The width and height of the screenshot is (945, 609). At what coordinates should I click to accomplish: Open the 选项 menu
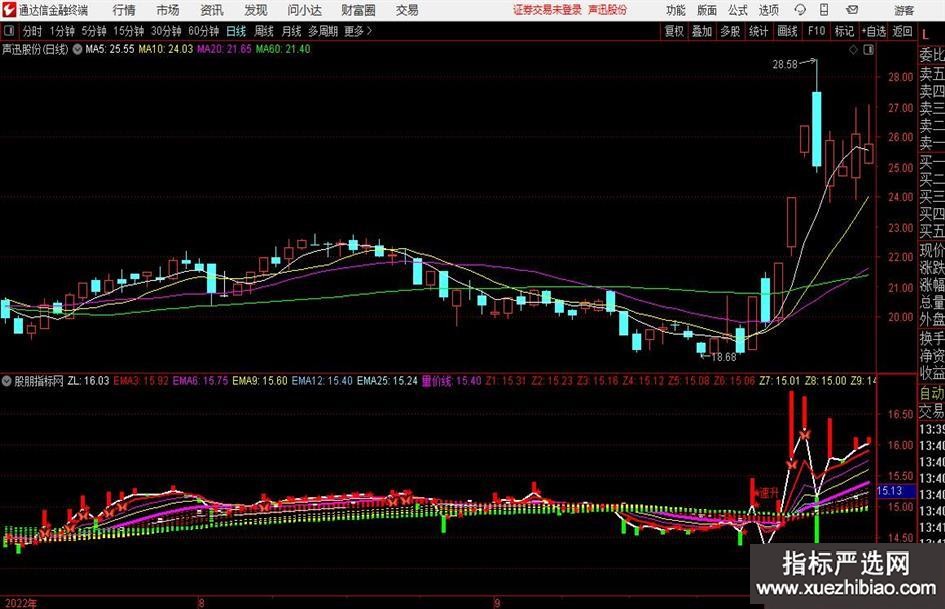pyautogui.click(x=768, y=10)
